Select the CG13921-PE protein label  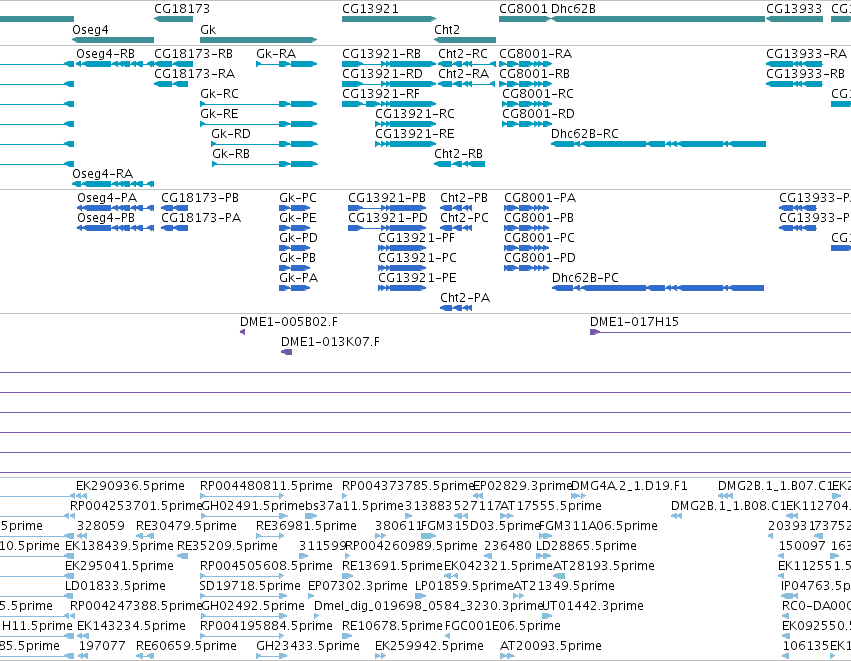(x=417, y=278)
